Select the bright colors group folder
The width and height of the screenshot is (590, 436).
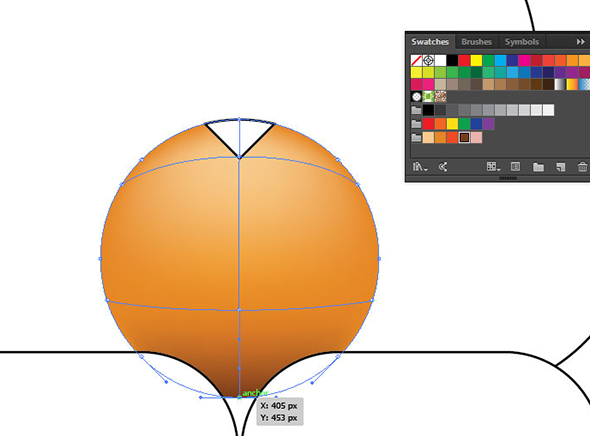[x=416, y=124]
